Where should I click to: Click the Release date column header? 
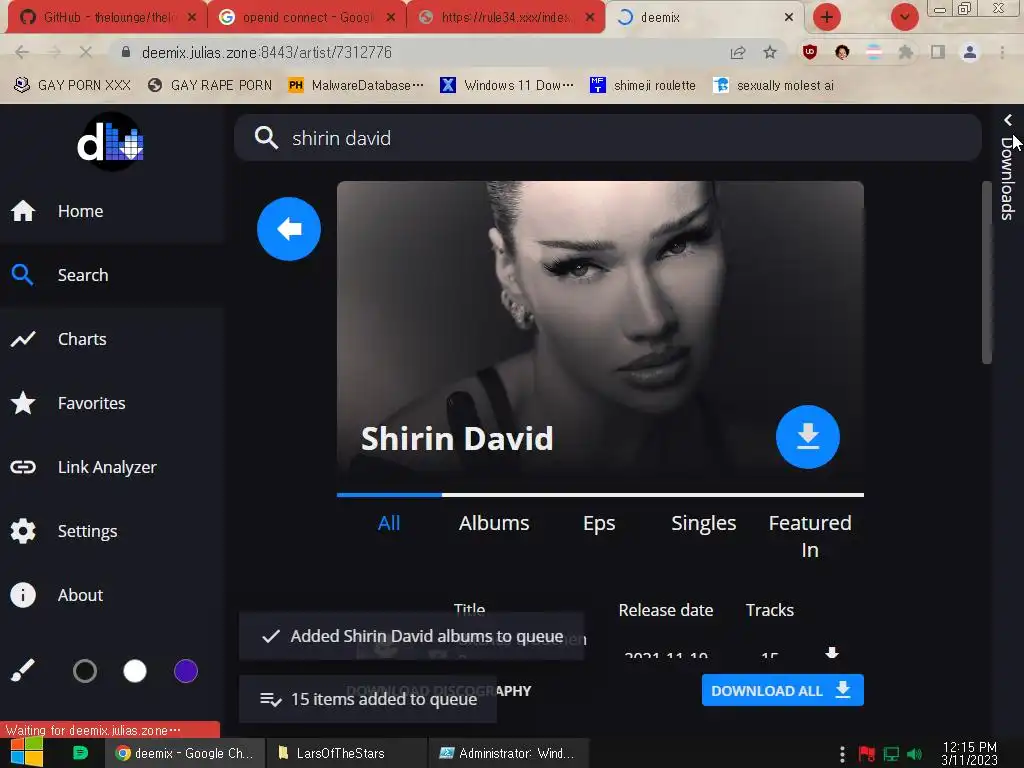(x=665, y=610)
